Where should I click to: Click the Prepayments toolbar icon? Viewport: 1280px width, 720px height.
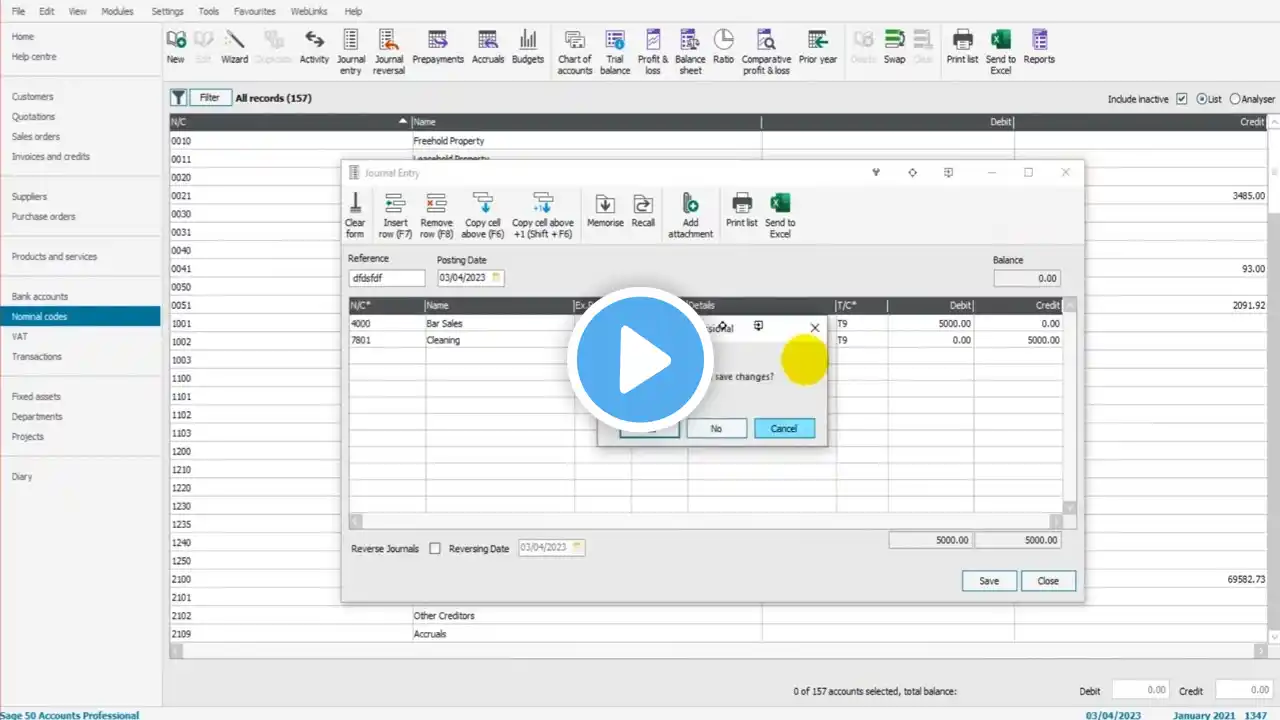point(438,47)
